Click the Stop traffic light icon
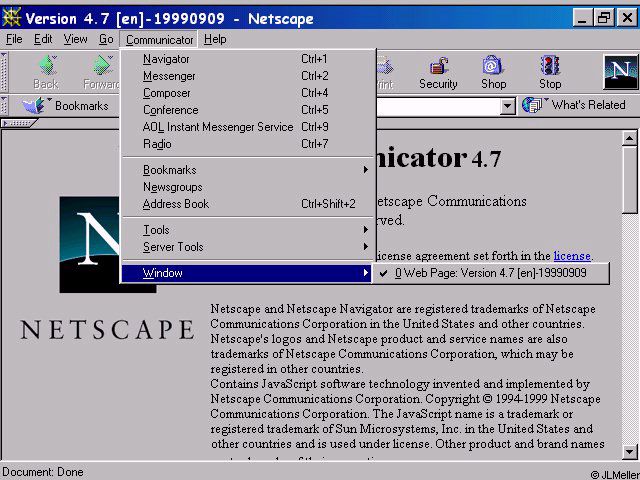640x480 pixels. 549,66
